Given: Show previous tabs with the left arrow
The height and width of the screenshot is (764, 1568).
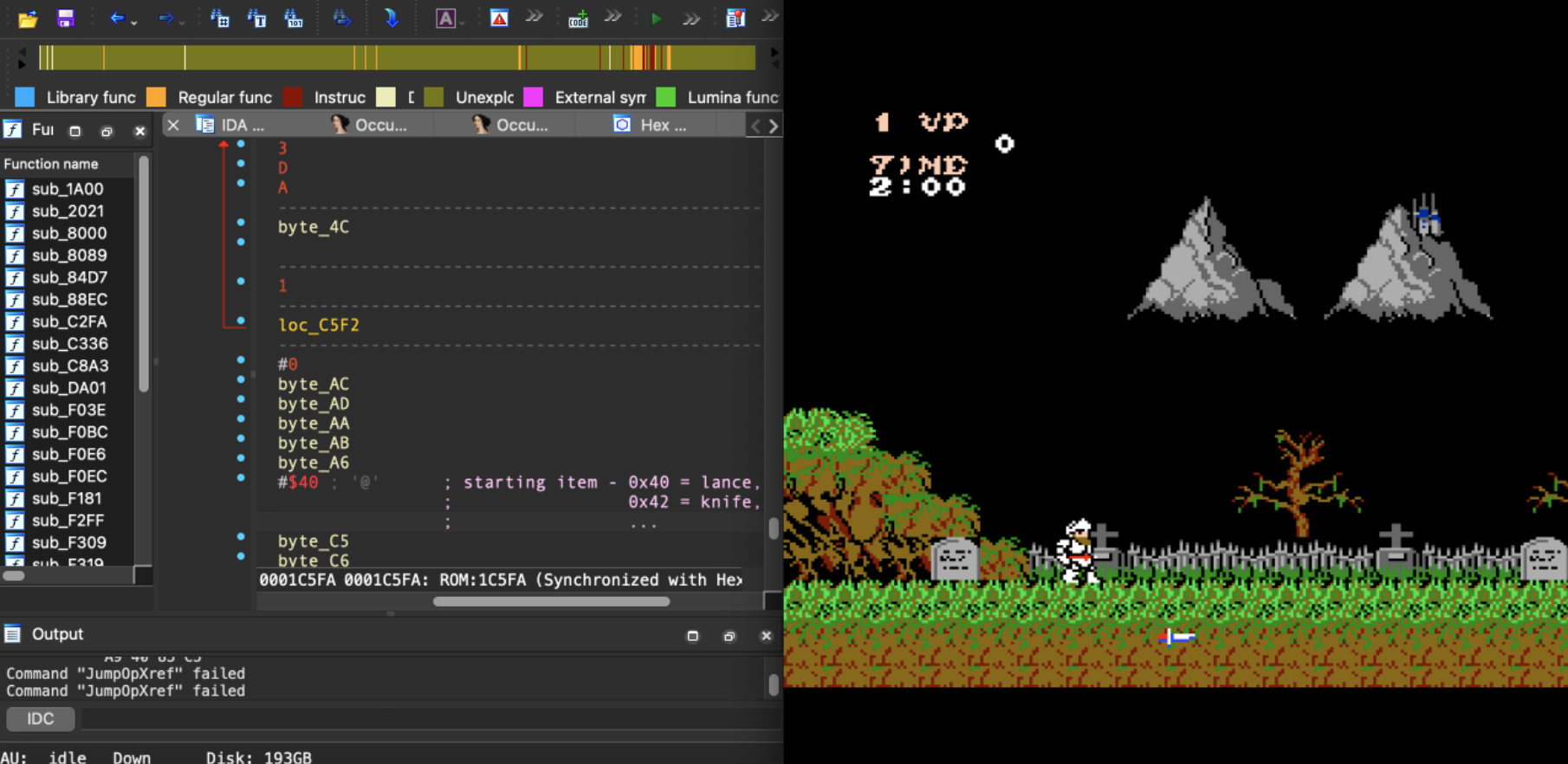Looking at the screenshot, I should (x=755, y=126).
